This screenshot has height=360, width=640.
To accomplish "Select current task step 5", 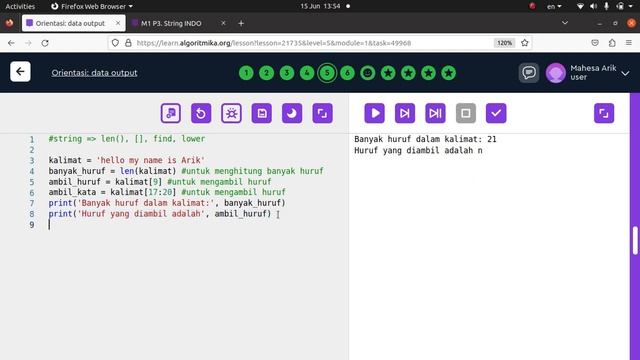I will pos(327,73).
